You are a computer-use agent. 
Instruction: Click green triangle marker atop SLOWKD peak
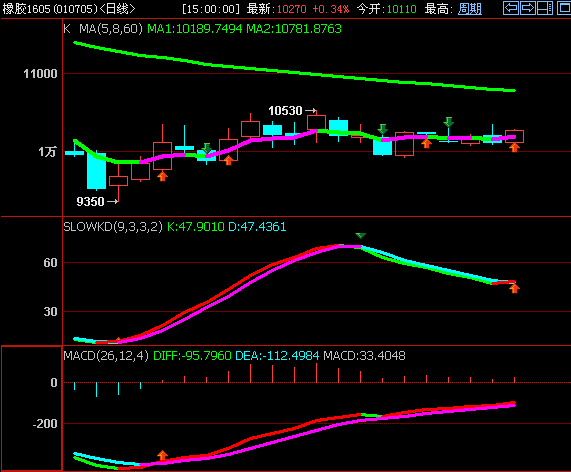360,236
